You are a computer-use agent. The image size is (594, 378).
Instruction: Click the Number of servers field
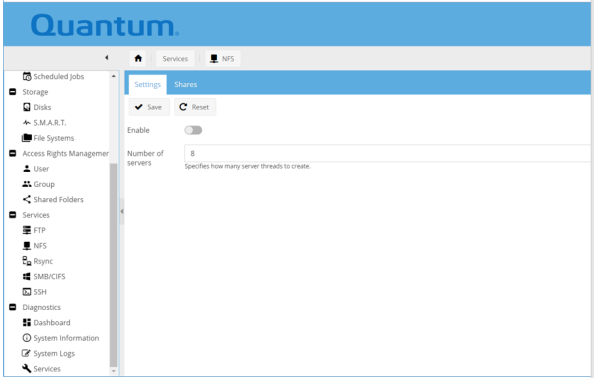387,153
